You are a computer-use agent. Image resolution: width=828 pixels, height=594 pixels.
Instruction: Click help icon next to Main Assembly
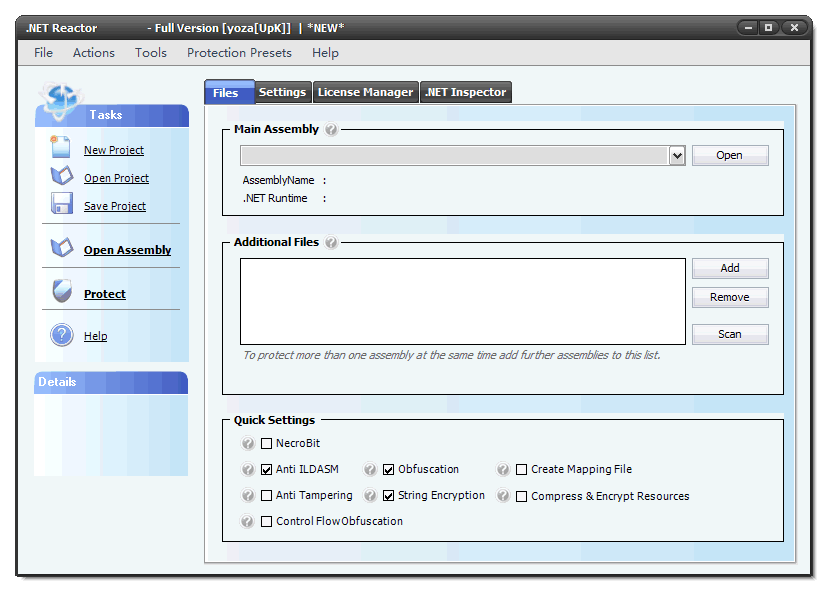pyautogui.click(x=331, y=129)
